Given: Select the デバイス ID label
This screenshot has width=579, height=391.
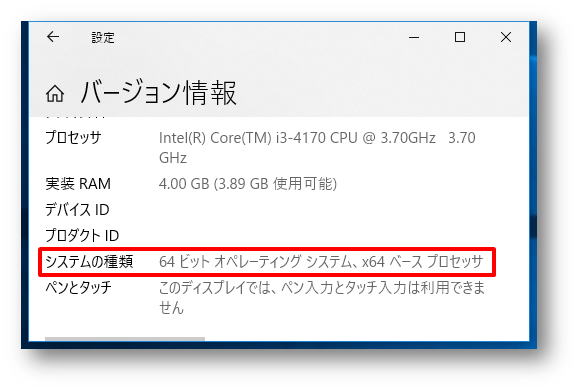Looking at the screenshot, I should [x=77, y=210].
